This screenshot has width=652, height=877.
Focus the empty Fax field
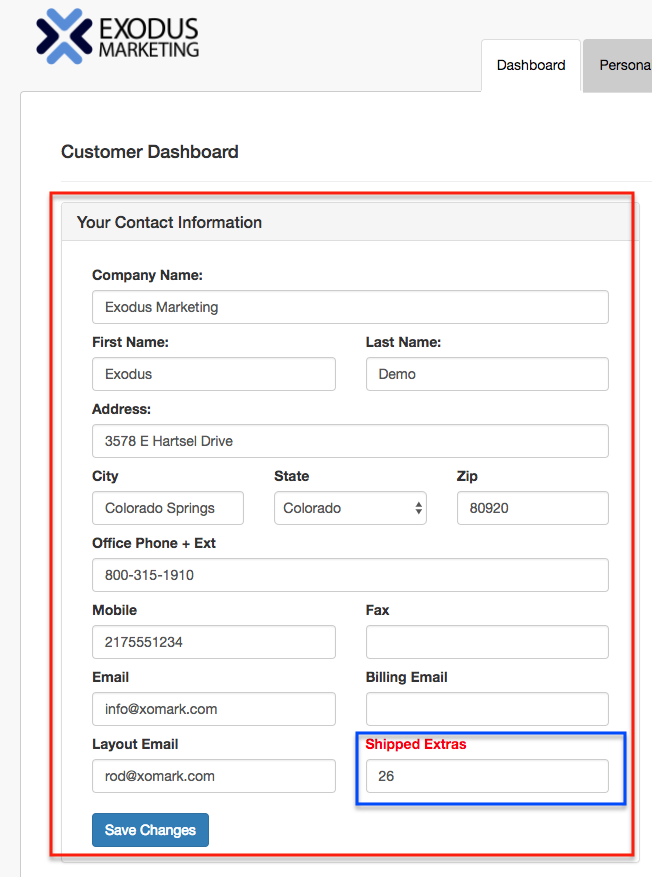point(487,642)
